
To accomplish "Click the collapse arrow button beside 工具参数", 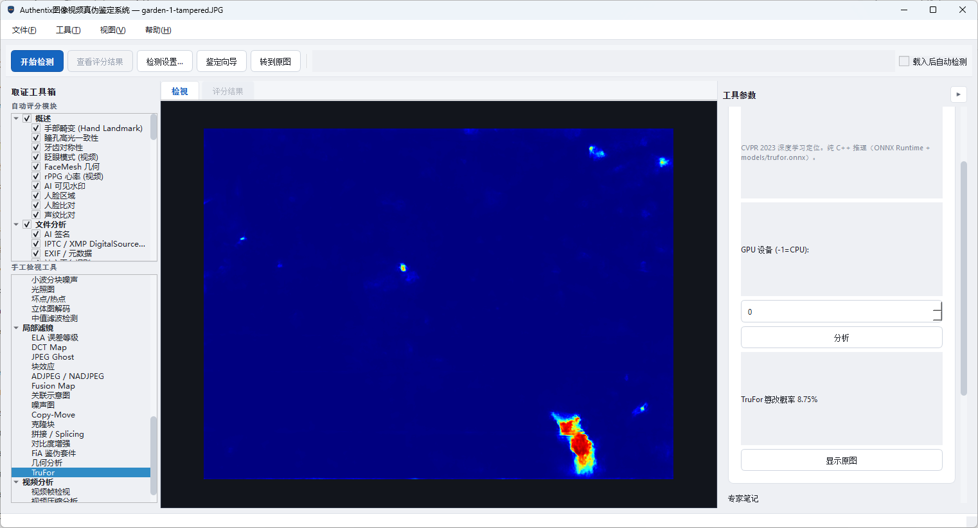I will tap(958, 95).
